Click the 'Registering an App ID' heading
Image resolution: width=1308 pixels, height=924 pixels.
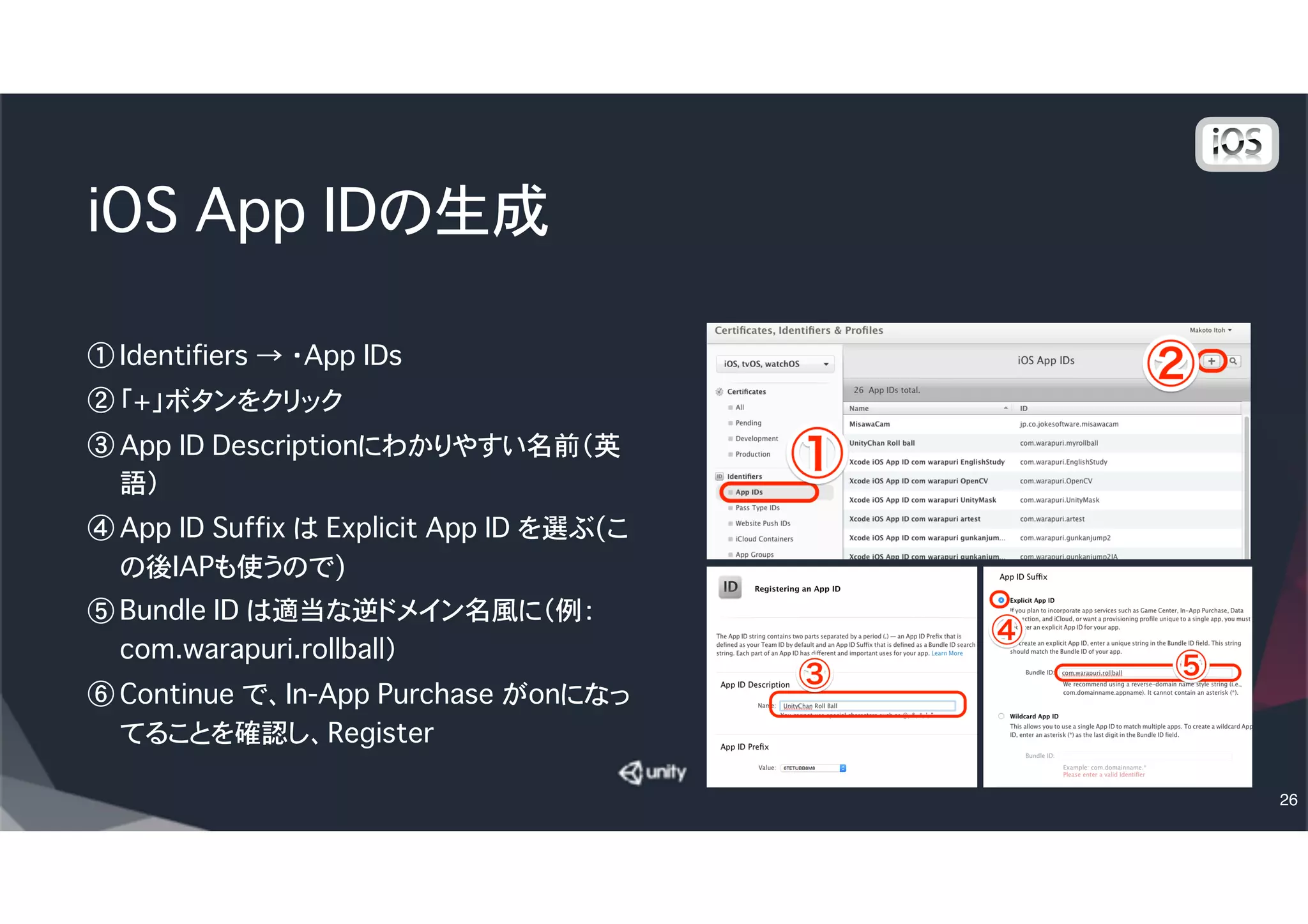click(x=797, y=589)
